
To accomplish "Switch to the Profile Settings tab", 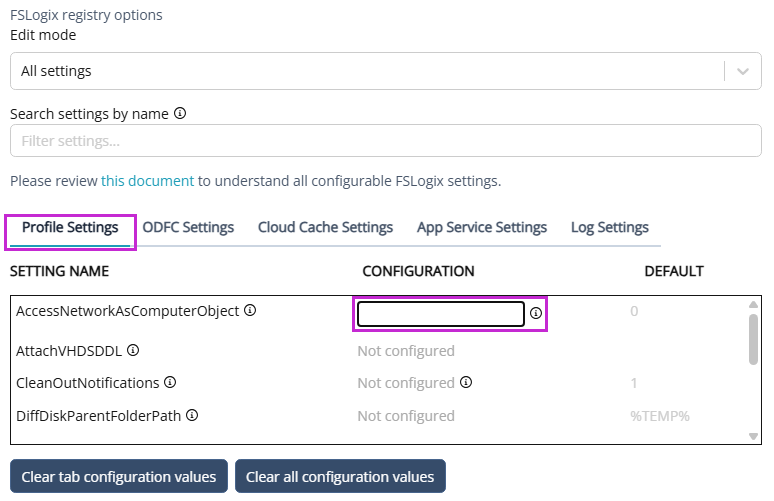I will [70, 227].
